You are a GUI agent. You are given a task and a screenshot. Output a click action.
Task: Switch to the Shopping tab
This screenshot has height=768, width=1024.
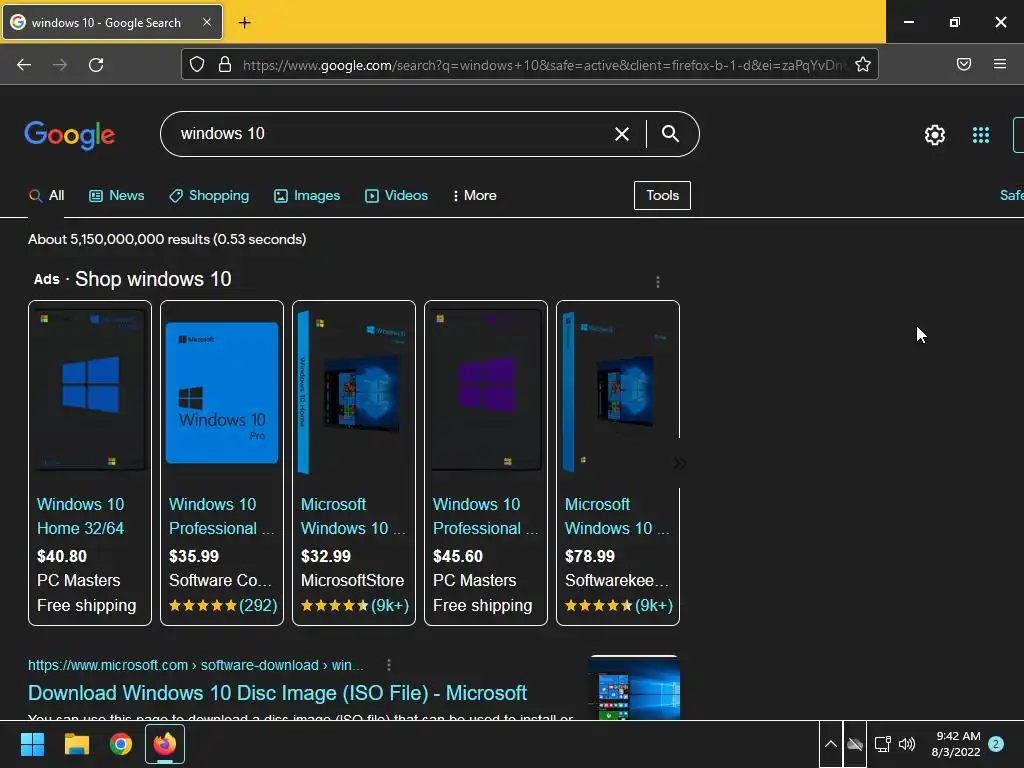(x=209, y=195)
